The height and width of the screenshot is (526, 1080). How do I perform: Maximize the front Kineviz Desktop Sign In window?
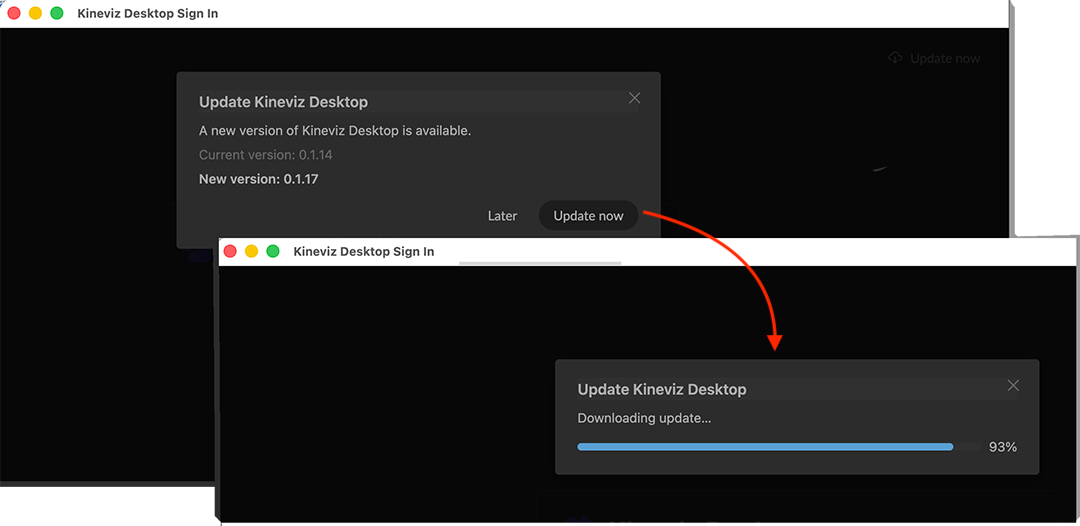click(273, 251)
